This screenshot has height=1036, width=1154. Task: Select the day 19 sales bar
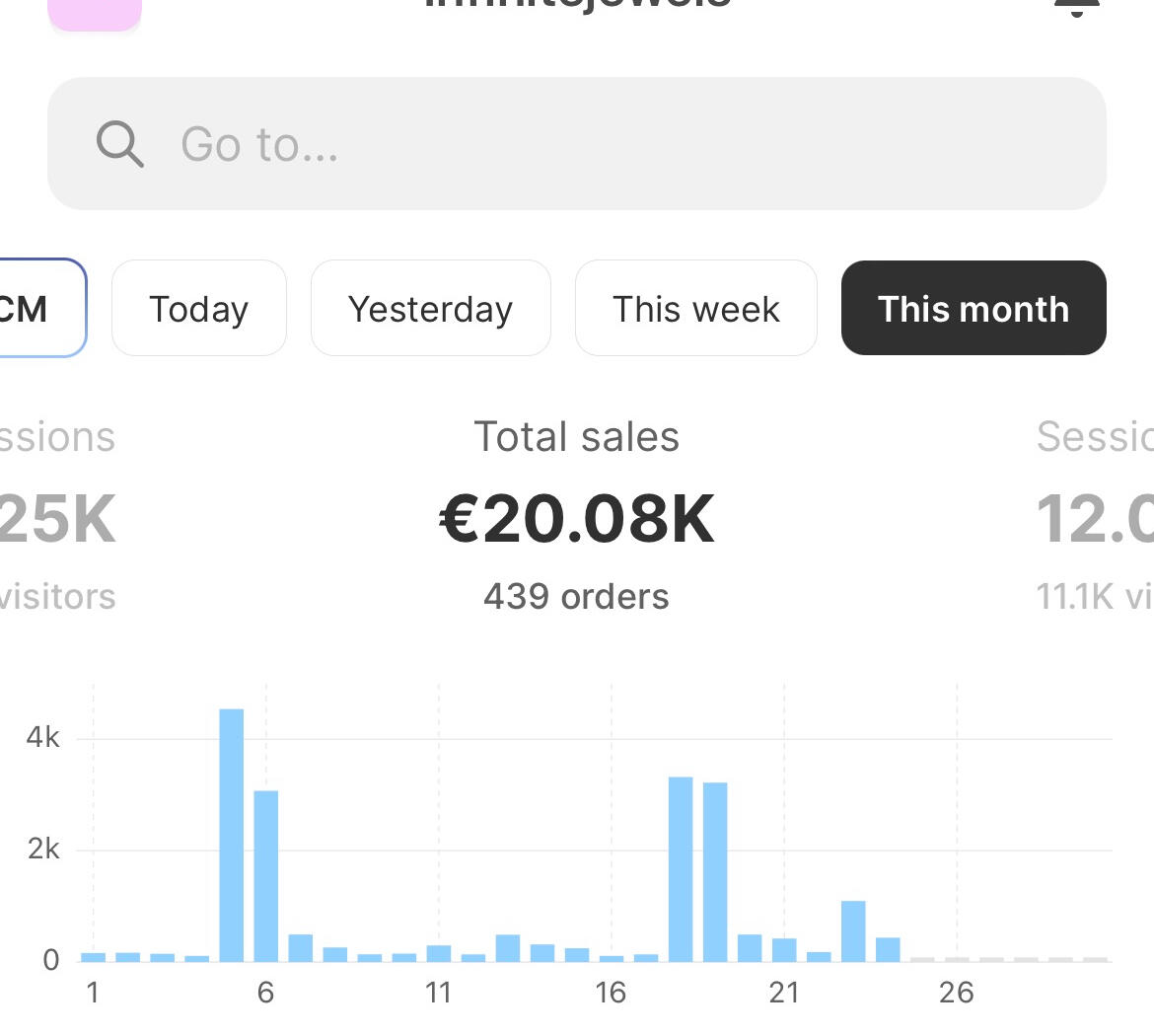tap(715, 872)
